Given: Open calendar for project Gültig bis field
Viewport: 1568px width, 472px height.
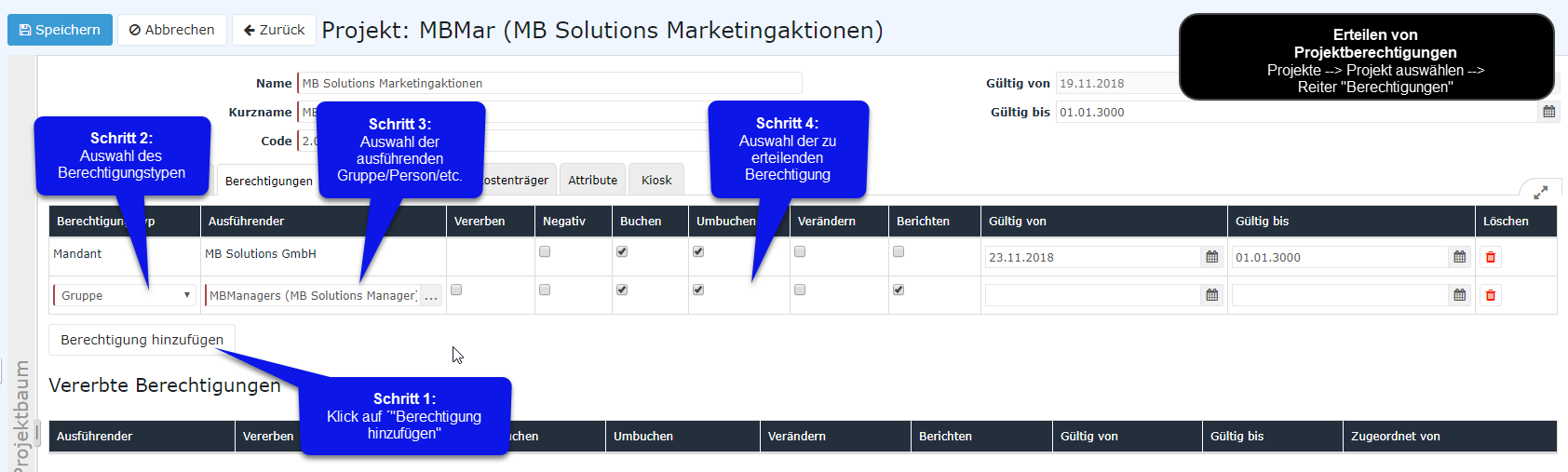Looking at the screenshot, I should [1548, 112].
